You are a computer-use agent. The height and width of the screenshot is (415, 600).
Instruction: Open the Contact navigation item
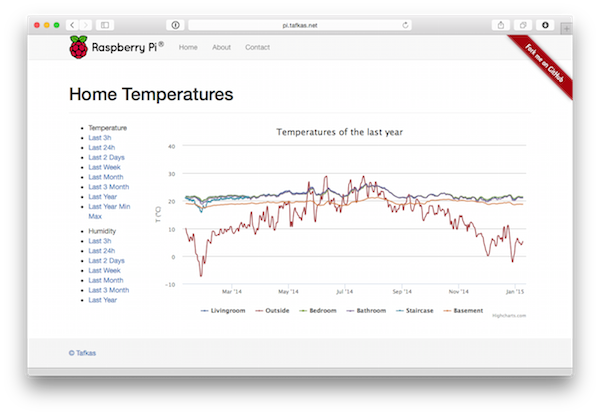point(258,47)
